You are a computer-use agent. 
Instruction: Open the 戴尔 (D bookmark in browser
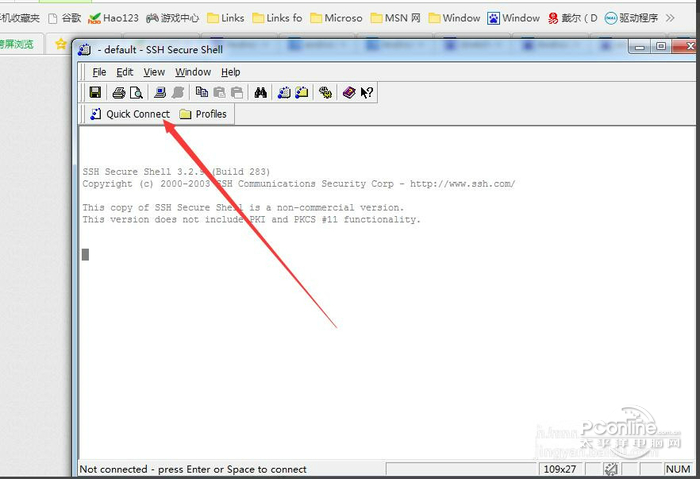pos(573,18)
